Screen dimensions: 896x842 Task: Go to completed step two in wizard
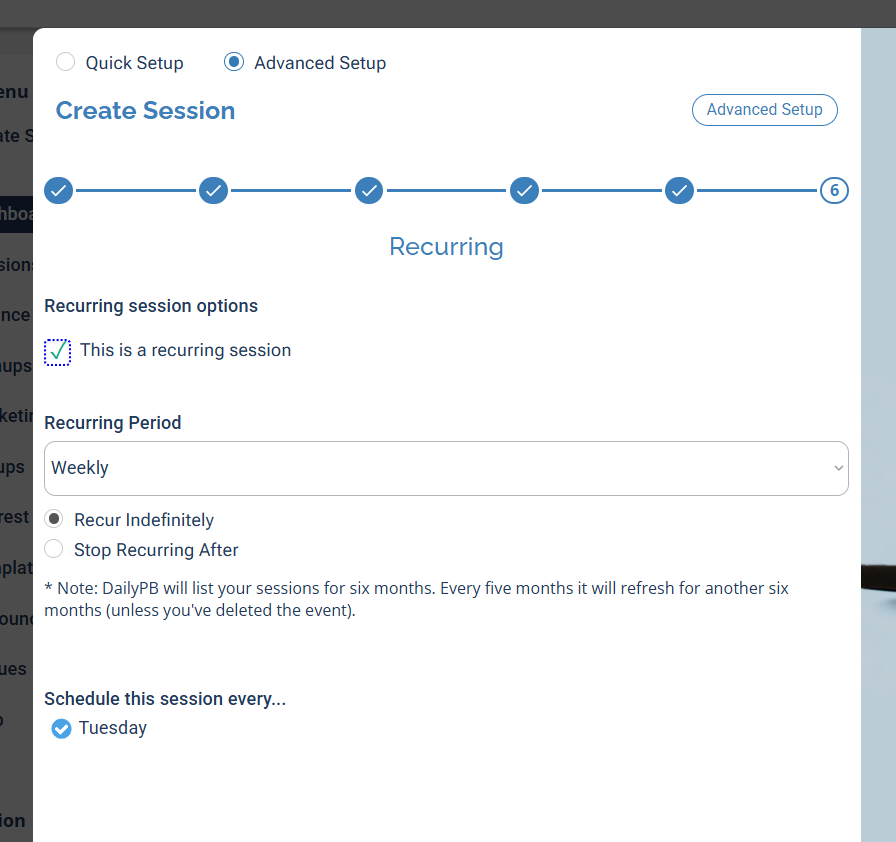[214, 191]
